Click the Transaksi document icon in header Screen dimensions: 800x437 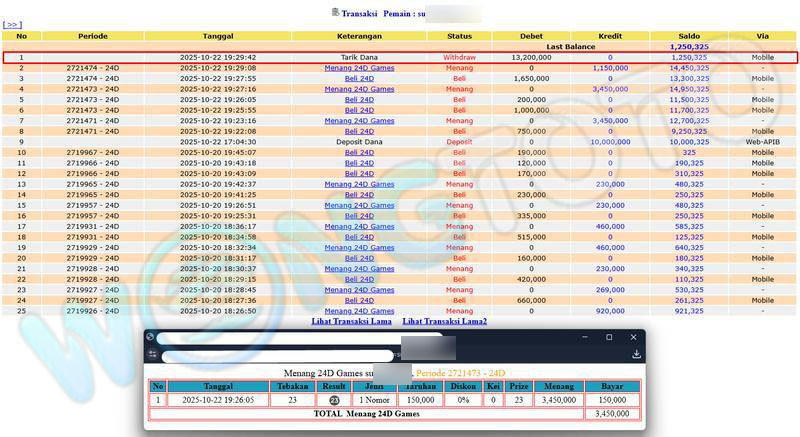coord(335,13)
